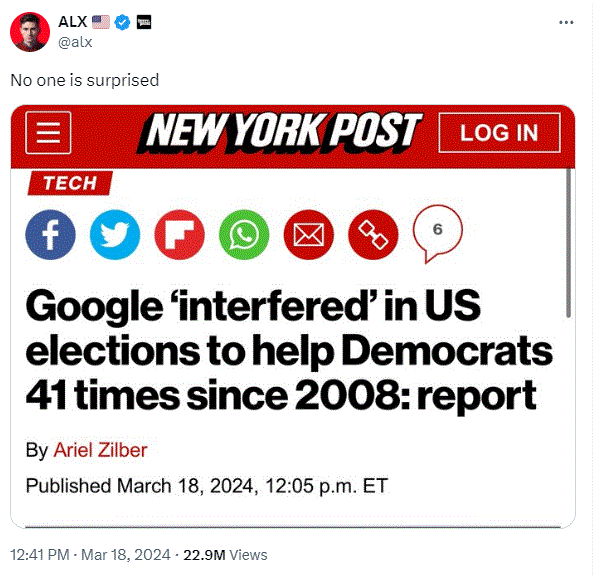This screenshot has width=594, height=576.
Task: Click the New York Post logo
Action: point(279,133)
